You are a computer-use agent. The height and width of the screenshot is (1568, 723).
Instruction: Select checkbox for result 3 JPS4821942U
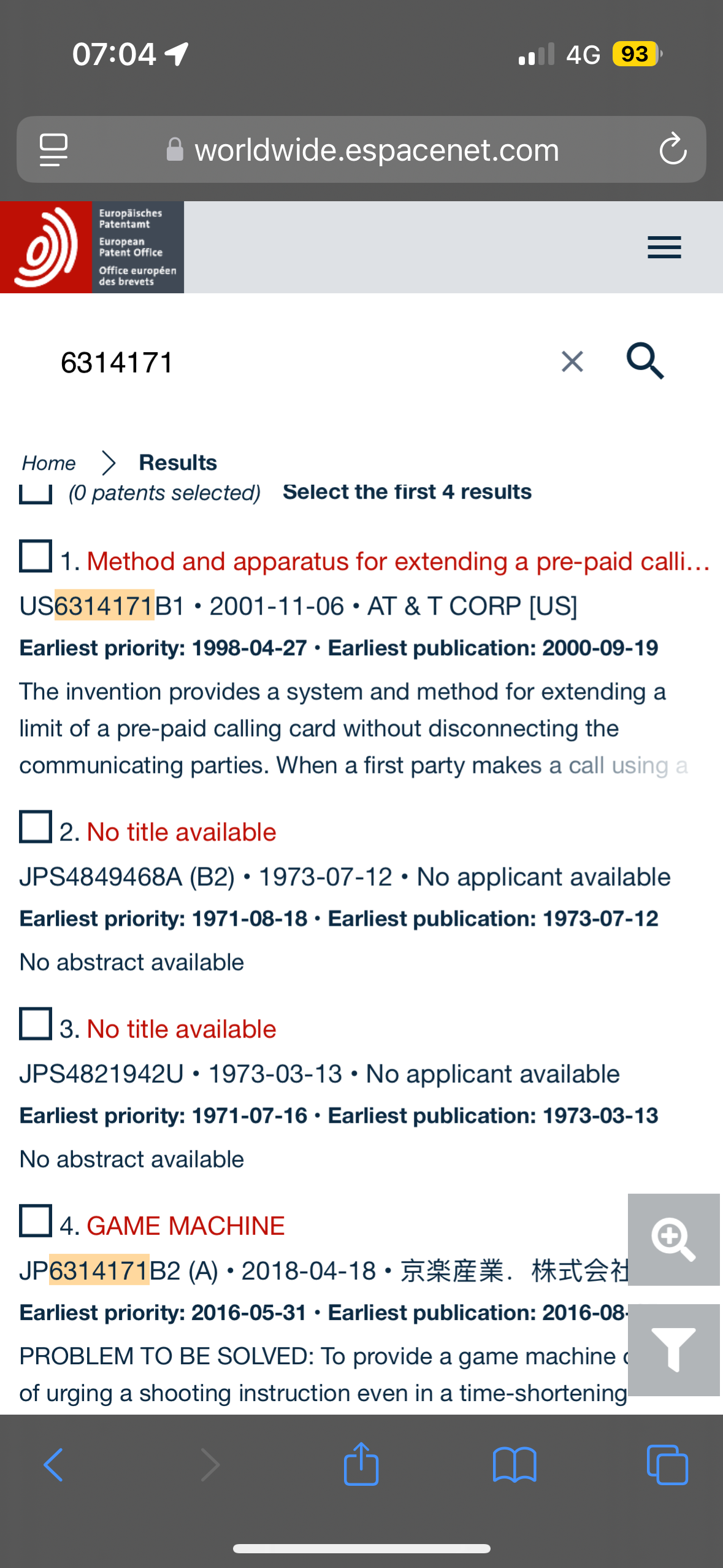point(36,1023)
